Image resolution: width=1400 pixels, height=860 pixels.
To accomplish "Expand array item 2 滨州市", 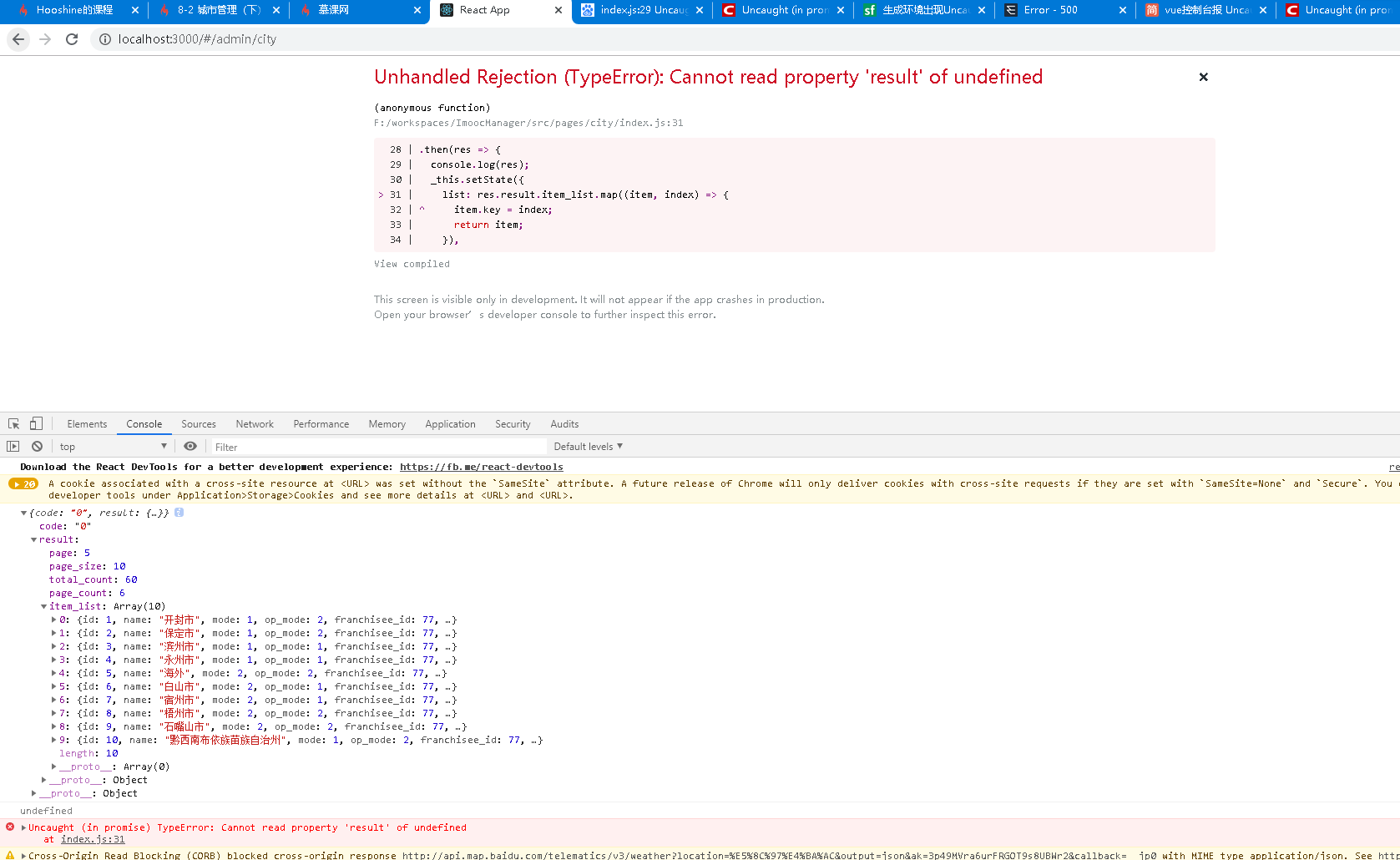I will (54, 647).
